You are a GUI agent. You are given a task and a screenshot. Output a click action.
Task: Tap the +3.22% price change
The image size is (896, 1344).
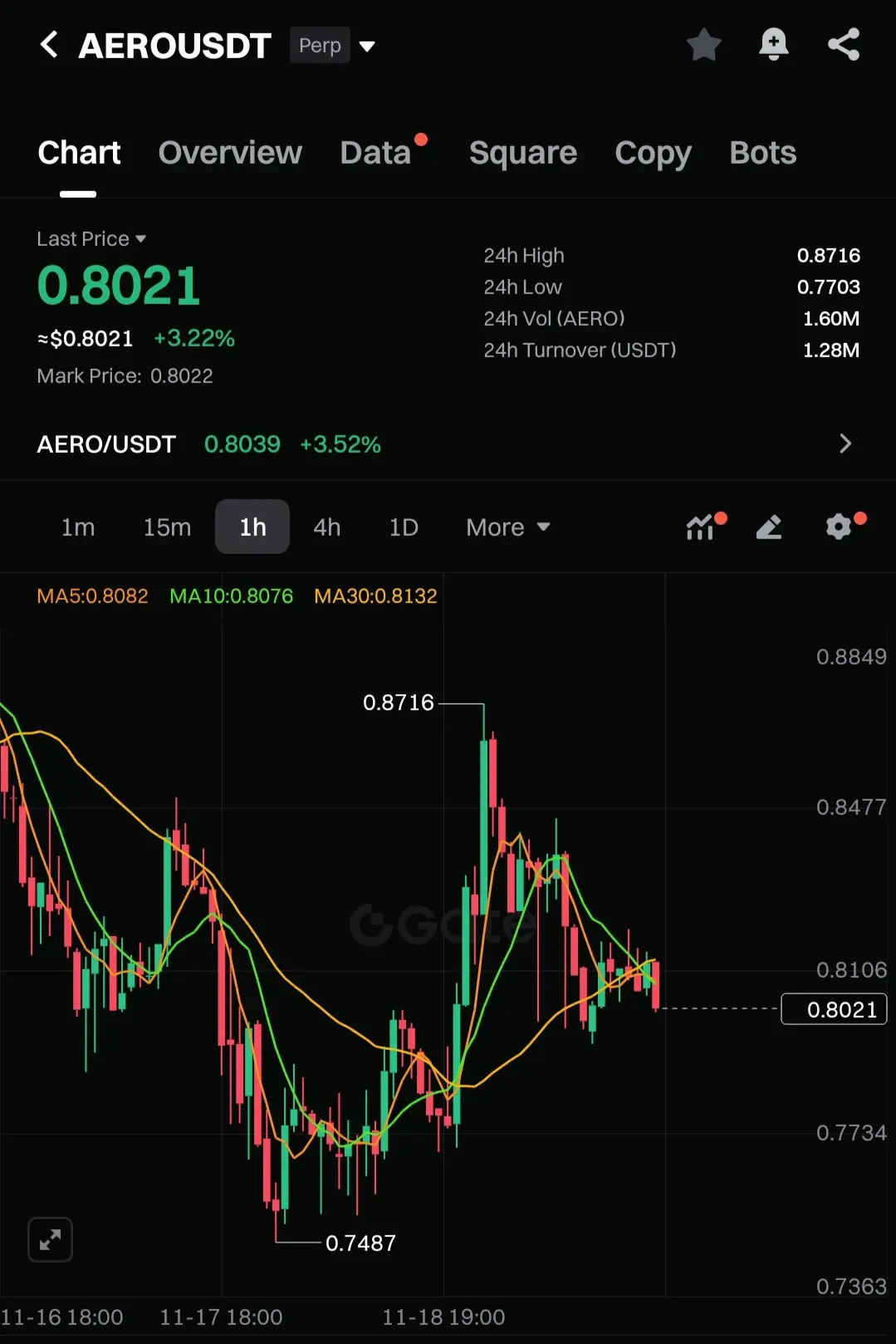pos(194,339)
